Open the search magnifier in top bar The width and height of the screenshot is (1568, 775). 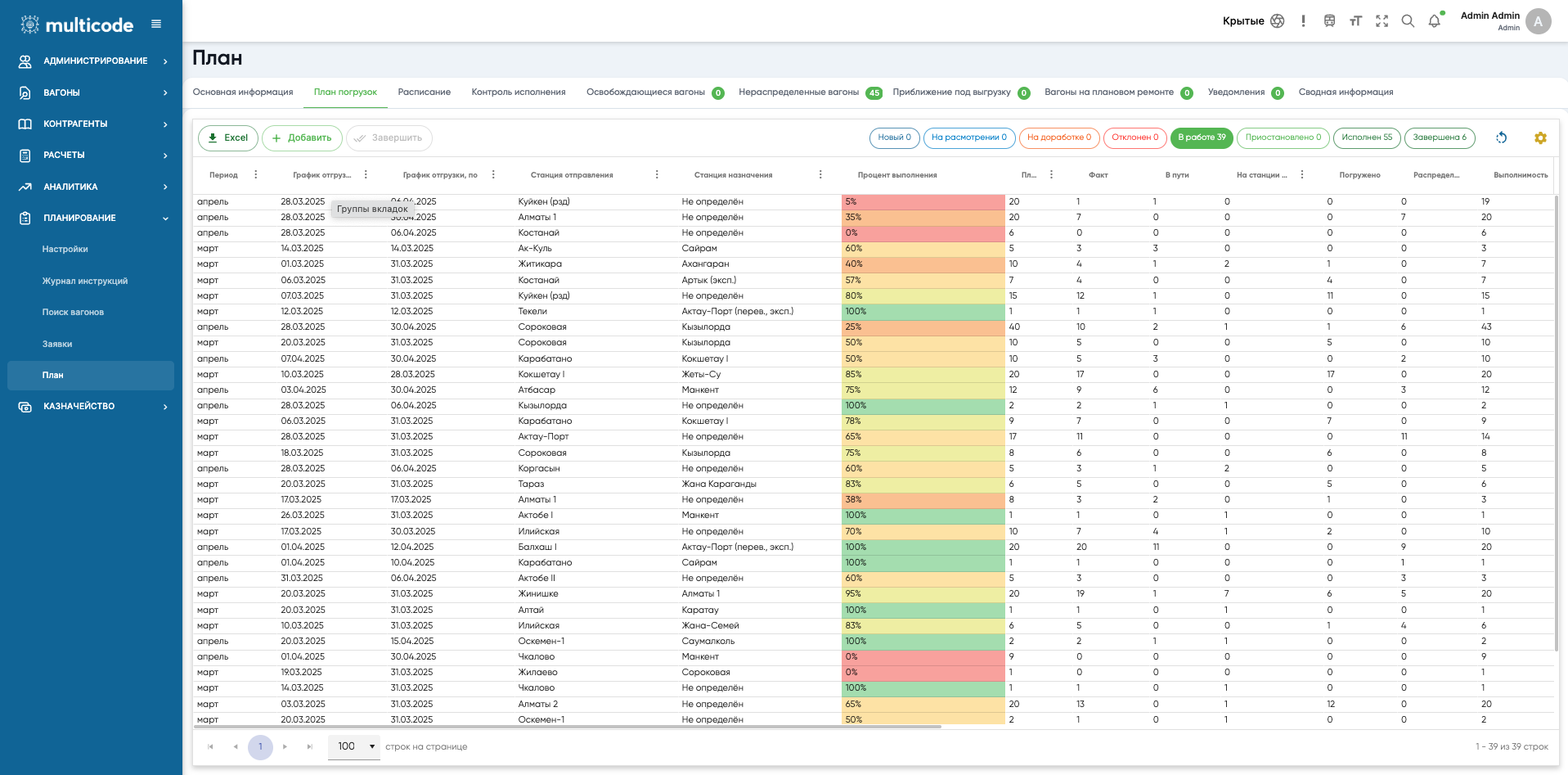point(1408,21)
